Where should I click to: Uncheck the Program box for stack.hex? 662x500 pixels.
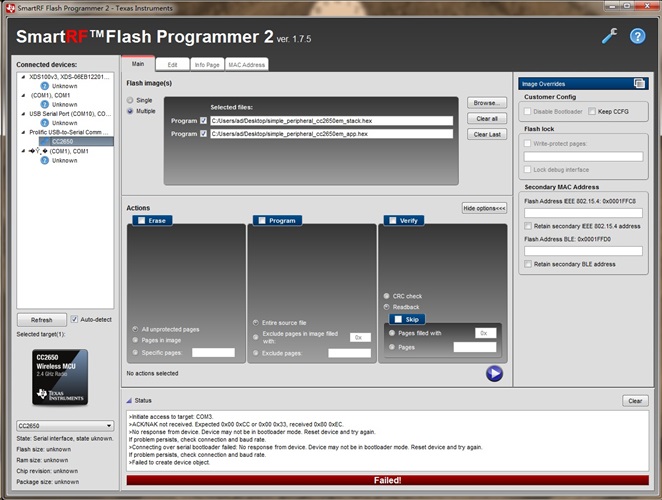coord(203,121)
